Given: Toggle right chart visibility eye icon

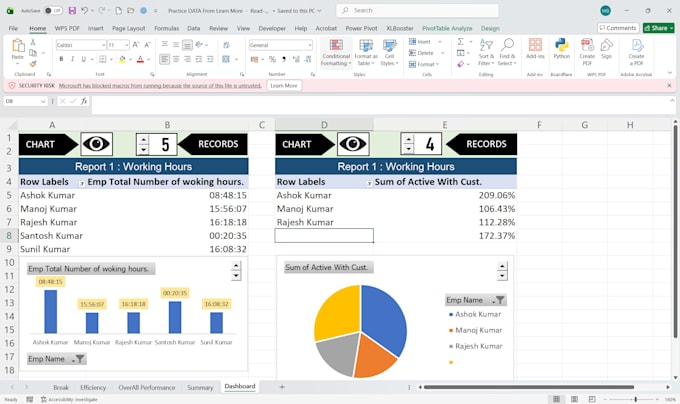Looking at the screenshot, I should (x=353, y=144).
